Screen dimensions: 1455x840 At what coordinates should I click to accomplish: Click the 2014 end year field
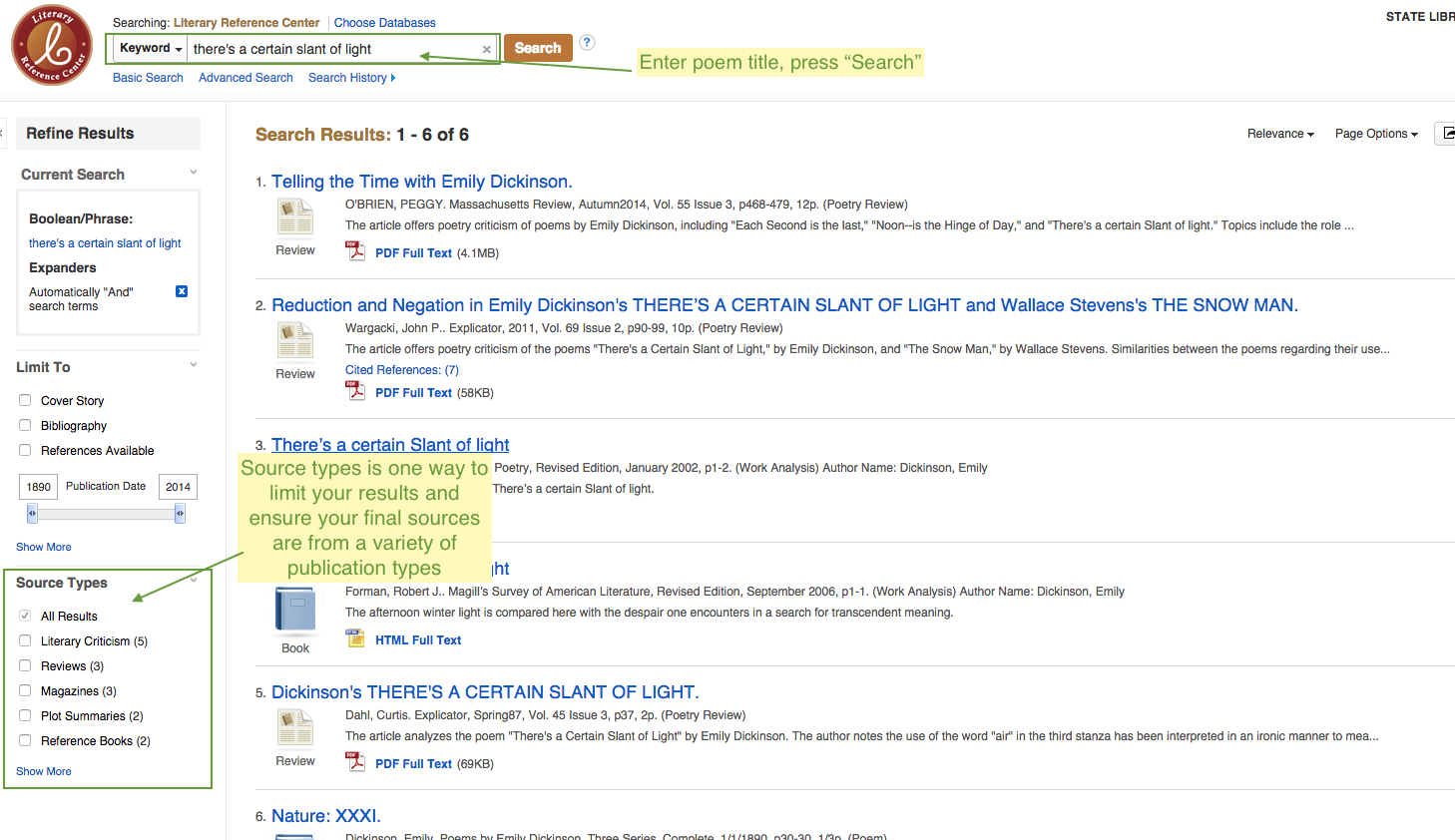click(x=178, y=487)
